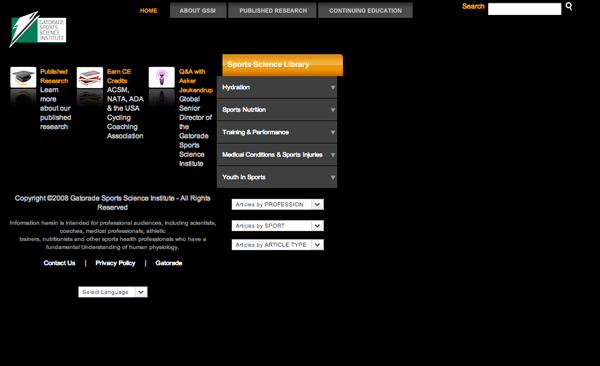The height and width of the screenshot is (366, 600).
Task: Open the Select Language dropdown
Action: (x=113, y=292)
